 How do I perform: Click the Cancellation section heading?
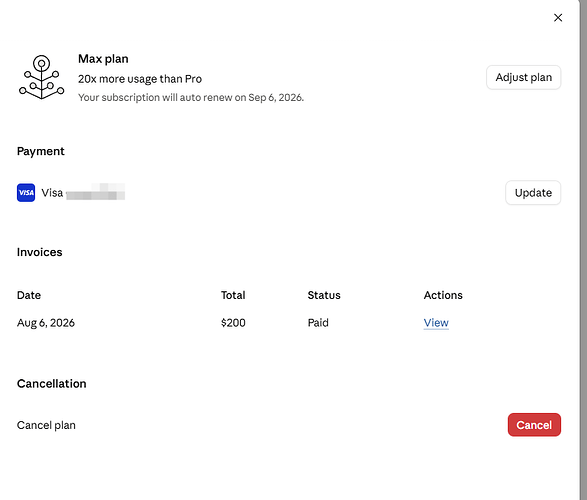52,384
